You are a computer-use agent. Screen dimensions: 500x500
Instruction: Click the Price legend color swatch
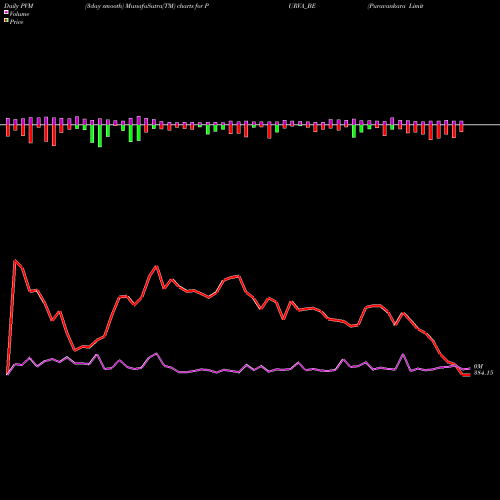click(6, 21)
